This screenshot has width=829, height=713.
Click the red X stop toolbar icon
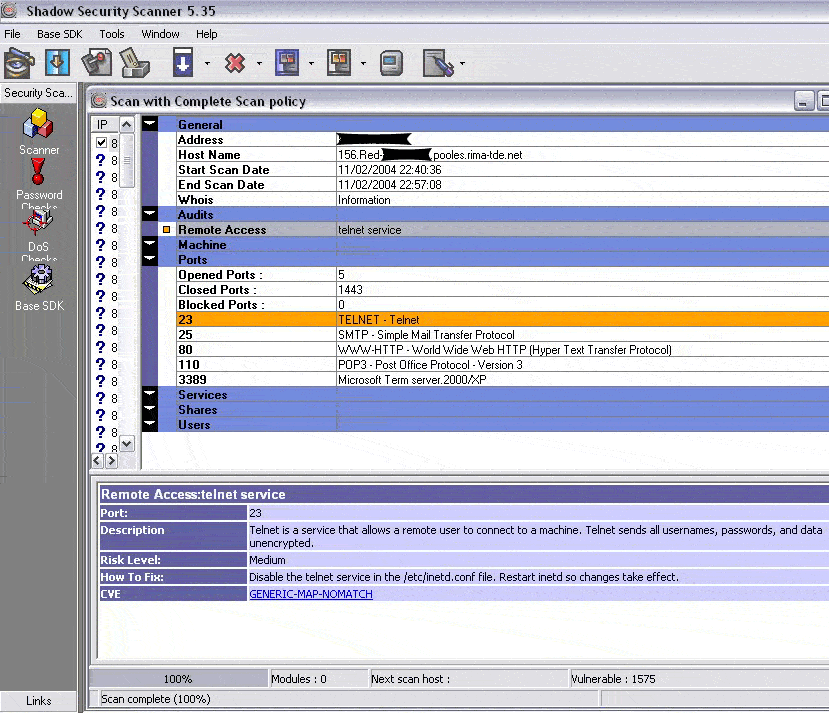[235, 63]
